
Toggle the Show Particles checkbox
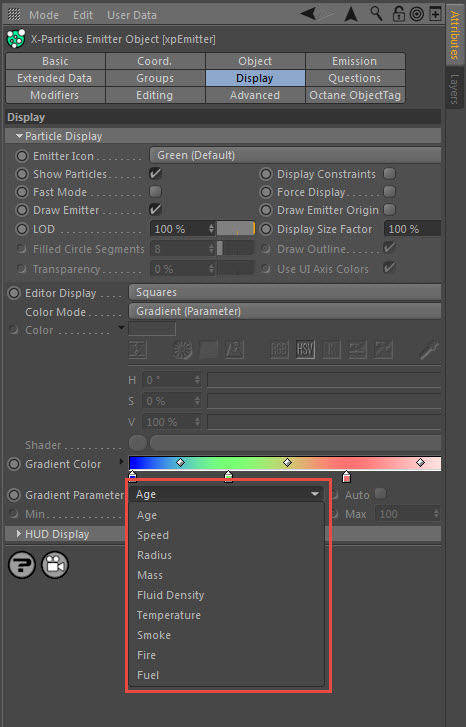[155, 174]
